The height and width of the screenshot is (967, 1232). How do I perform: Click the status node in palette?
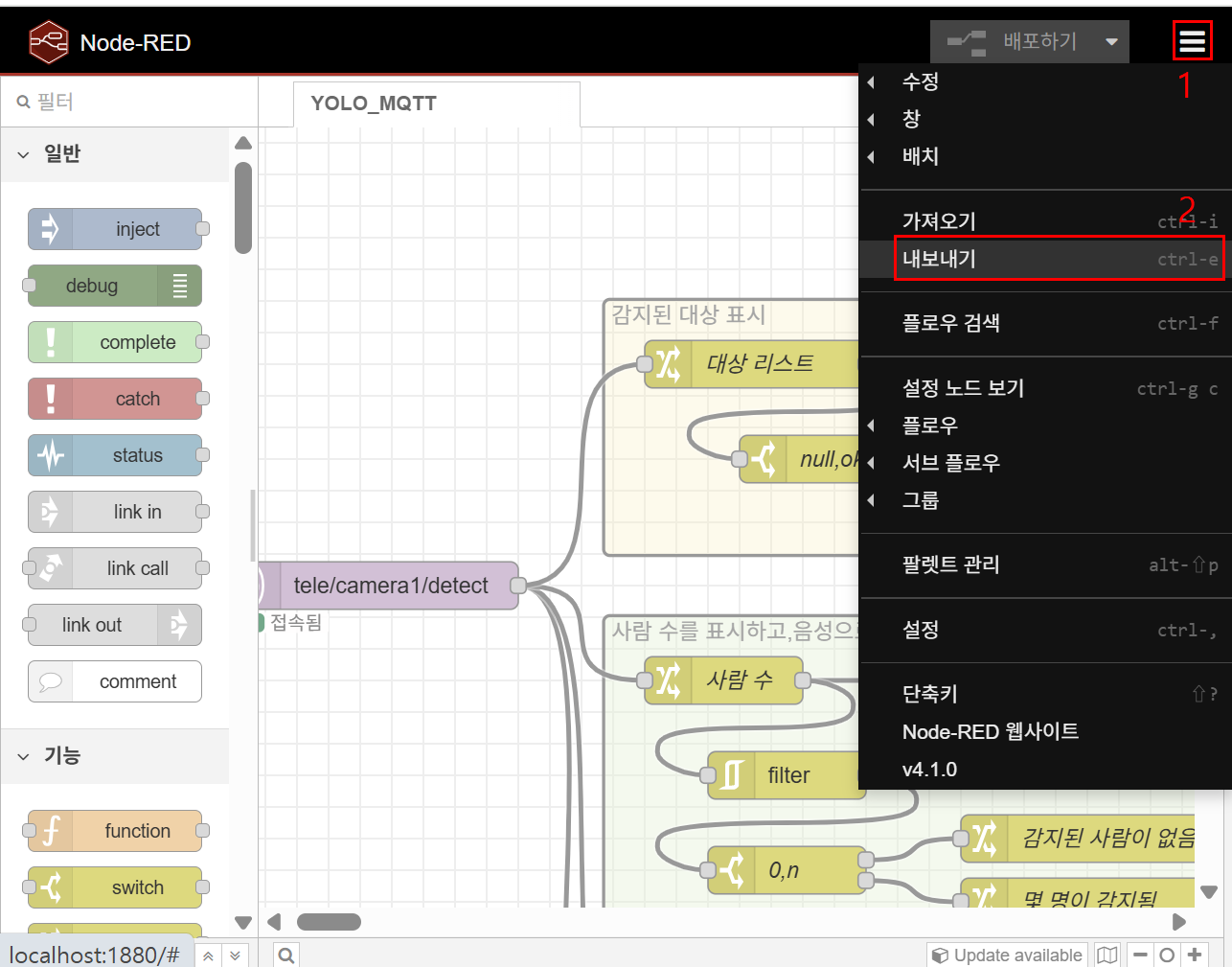115,455
